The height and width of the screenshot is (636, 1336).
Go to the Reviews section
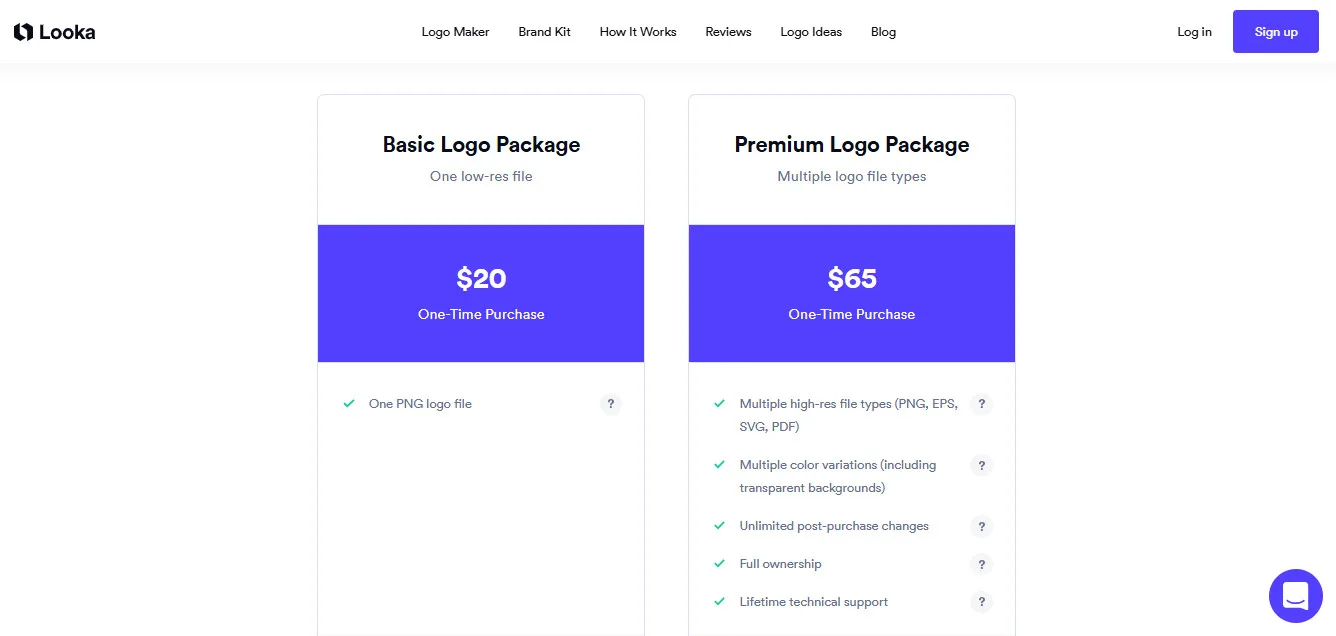click(728, 31)
